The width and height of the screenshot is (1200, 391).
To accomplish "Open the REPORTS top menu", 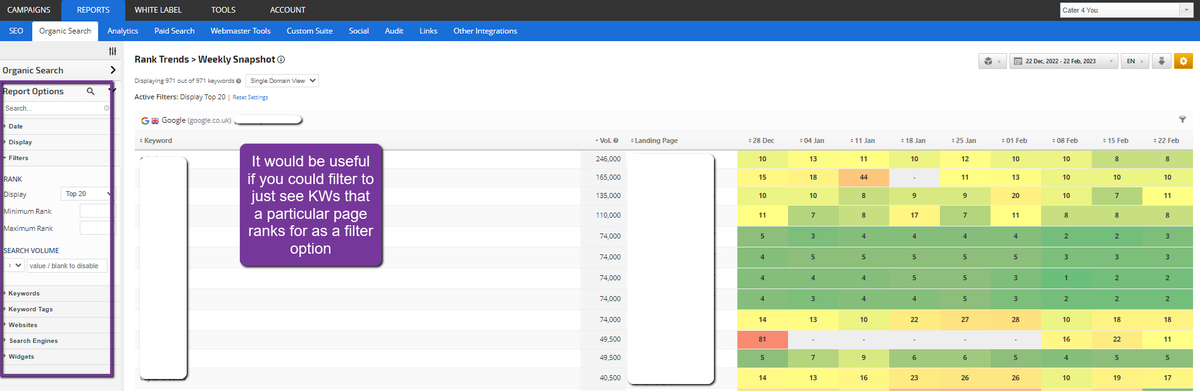I will [x=92, y=10].
